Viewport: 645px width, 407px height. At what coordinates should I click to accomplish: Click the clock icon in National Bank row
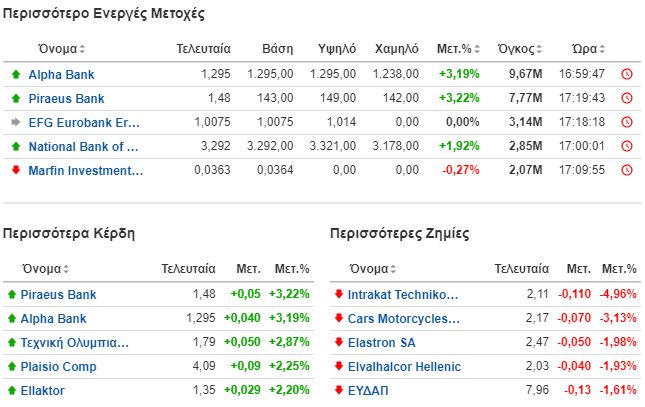coord(627,146)
